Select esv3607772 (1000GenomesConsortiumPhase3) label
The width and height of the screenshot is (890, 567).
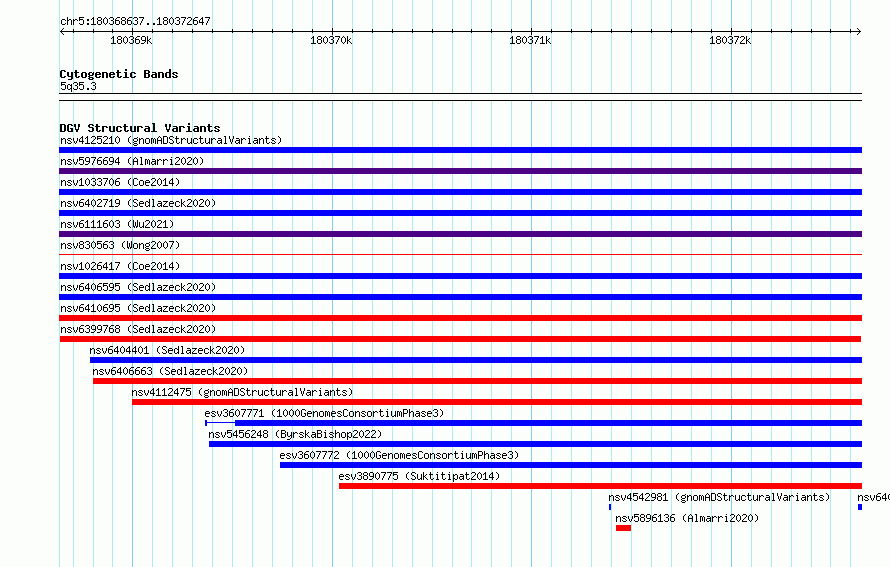pos(399,455)
